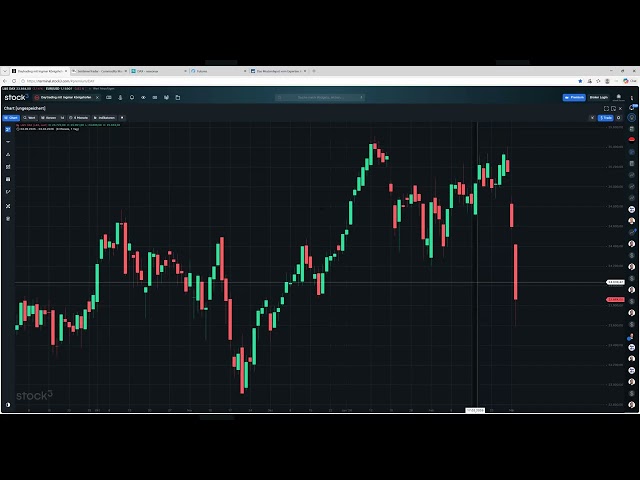Open the chart settings gear icon

(x=619, y=118)
